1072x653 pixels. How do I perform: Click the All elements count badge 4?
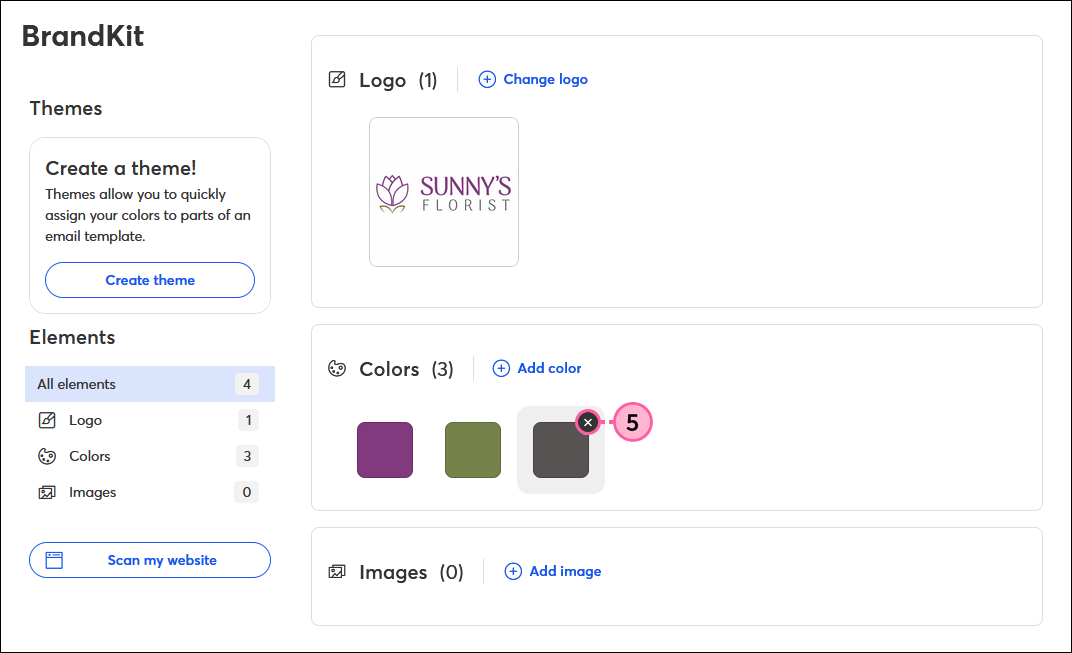[247, 384]
